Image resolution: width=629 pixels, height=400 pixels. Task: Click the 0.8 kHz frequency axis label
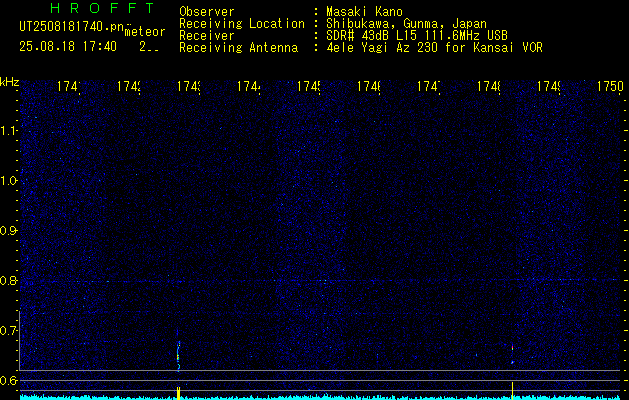8,280
